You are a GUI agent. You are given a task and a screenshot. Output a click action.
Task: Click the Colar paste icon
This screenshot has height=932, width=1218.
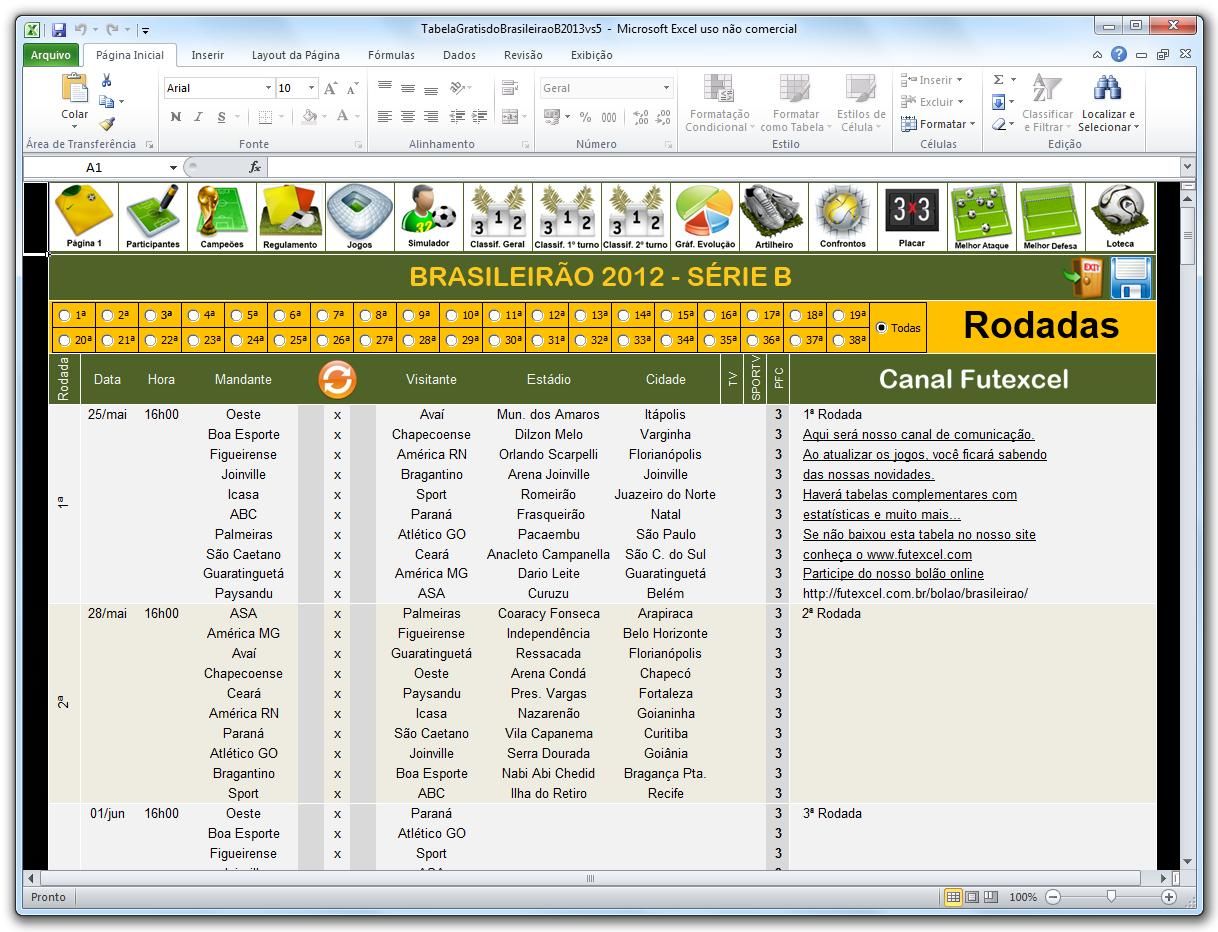tap(75, 90)
